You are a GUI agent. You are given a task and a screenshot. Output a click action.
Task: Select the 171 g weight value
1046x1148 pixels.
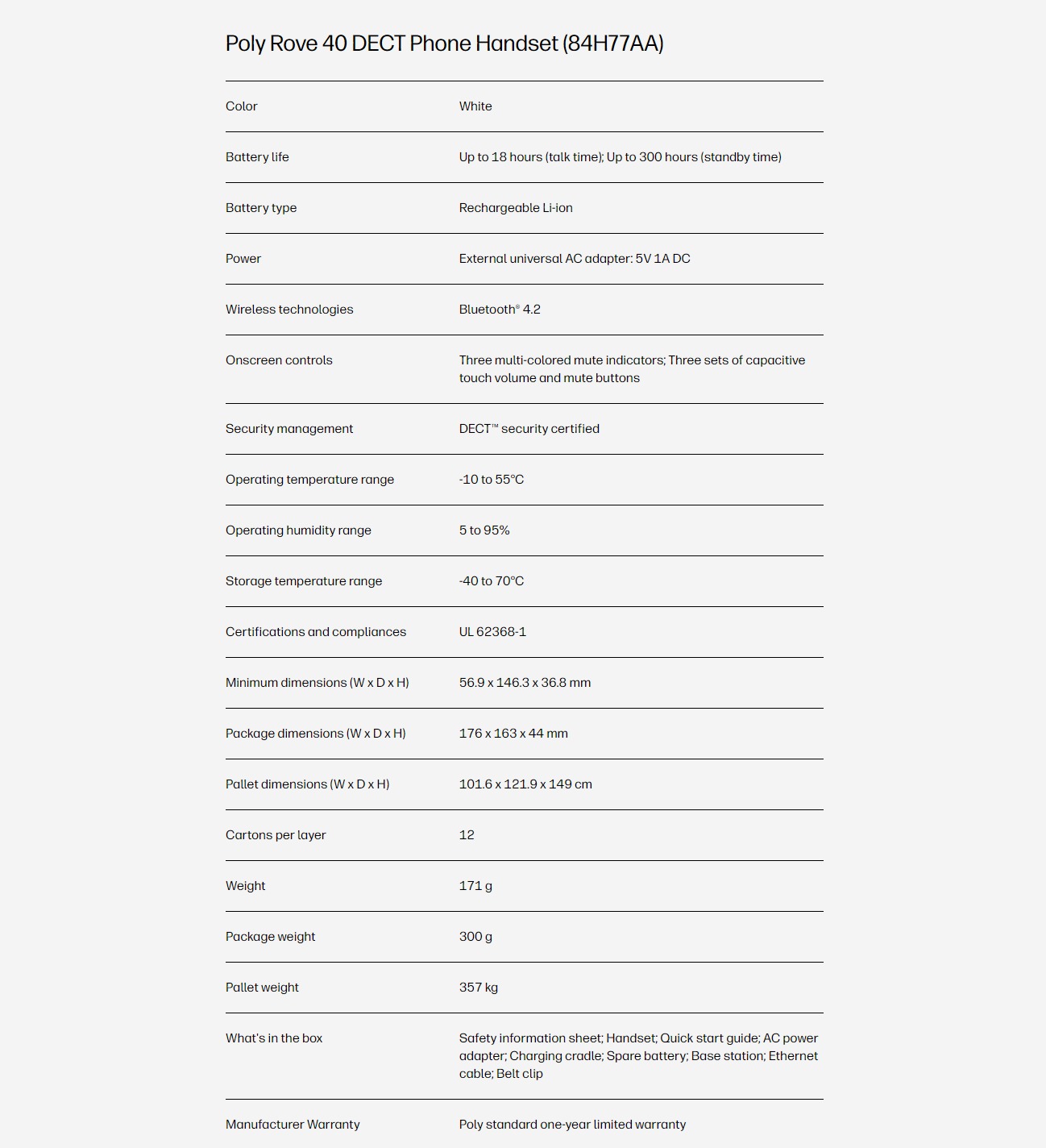pyautogui.click(x=475, y=886)
